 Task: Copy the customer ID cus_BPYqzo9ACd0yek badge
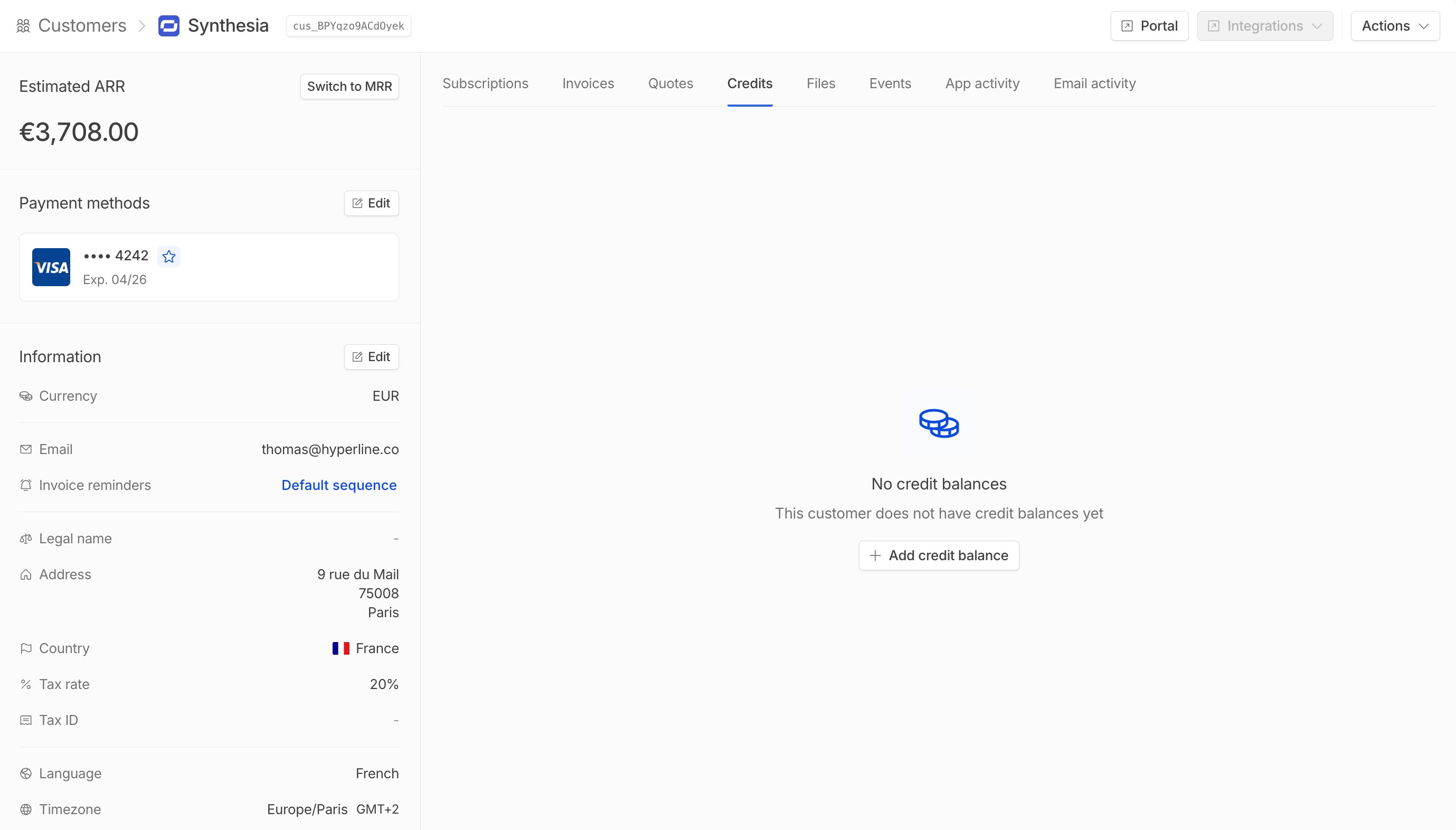[x=348, y=26]
